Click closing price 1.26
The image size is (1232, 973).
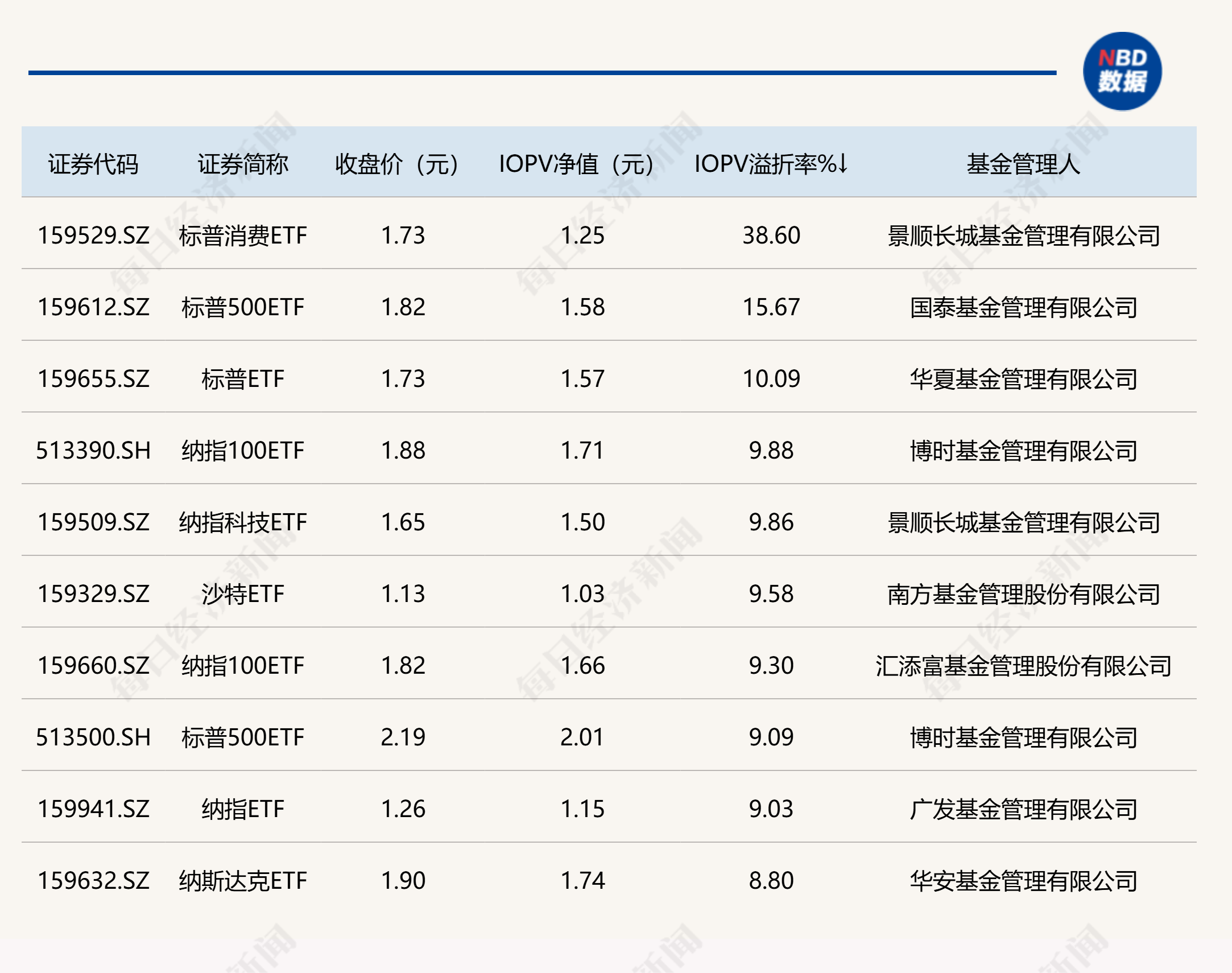point(403,810)
